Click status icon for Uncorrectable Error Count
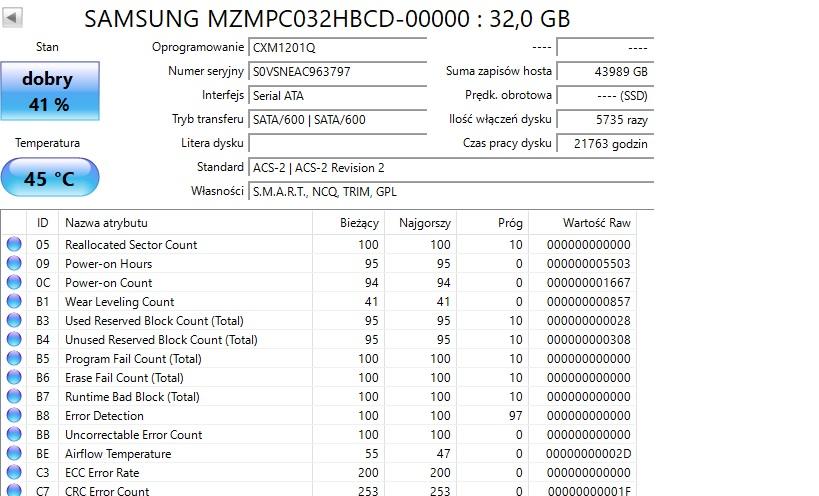 click(14, 434)
